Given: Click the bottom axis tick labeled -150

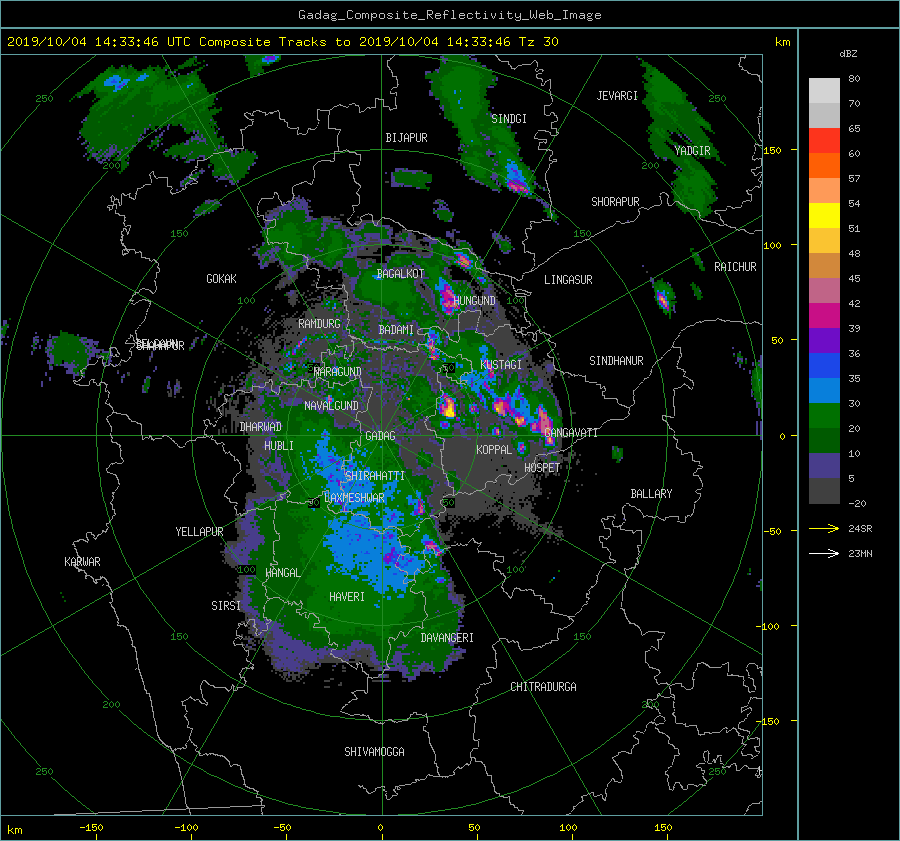Looking at the screenshot, I should (91, 828).
